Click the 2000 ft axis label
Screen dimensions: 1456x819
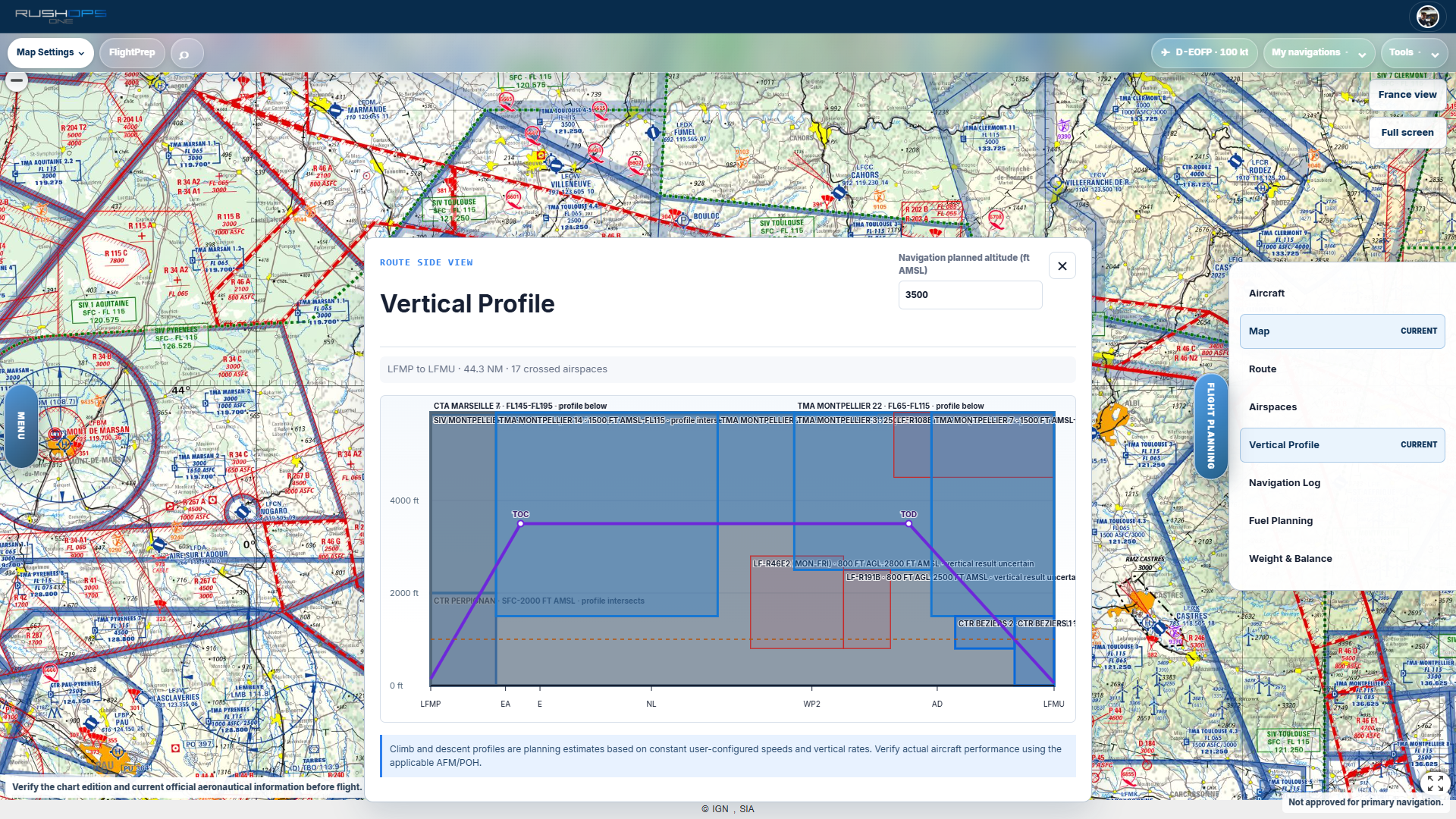pos(404,594)
